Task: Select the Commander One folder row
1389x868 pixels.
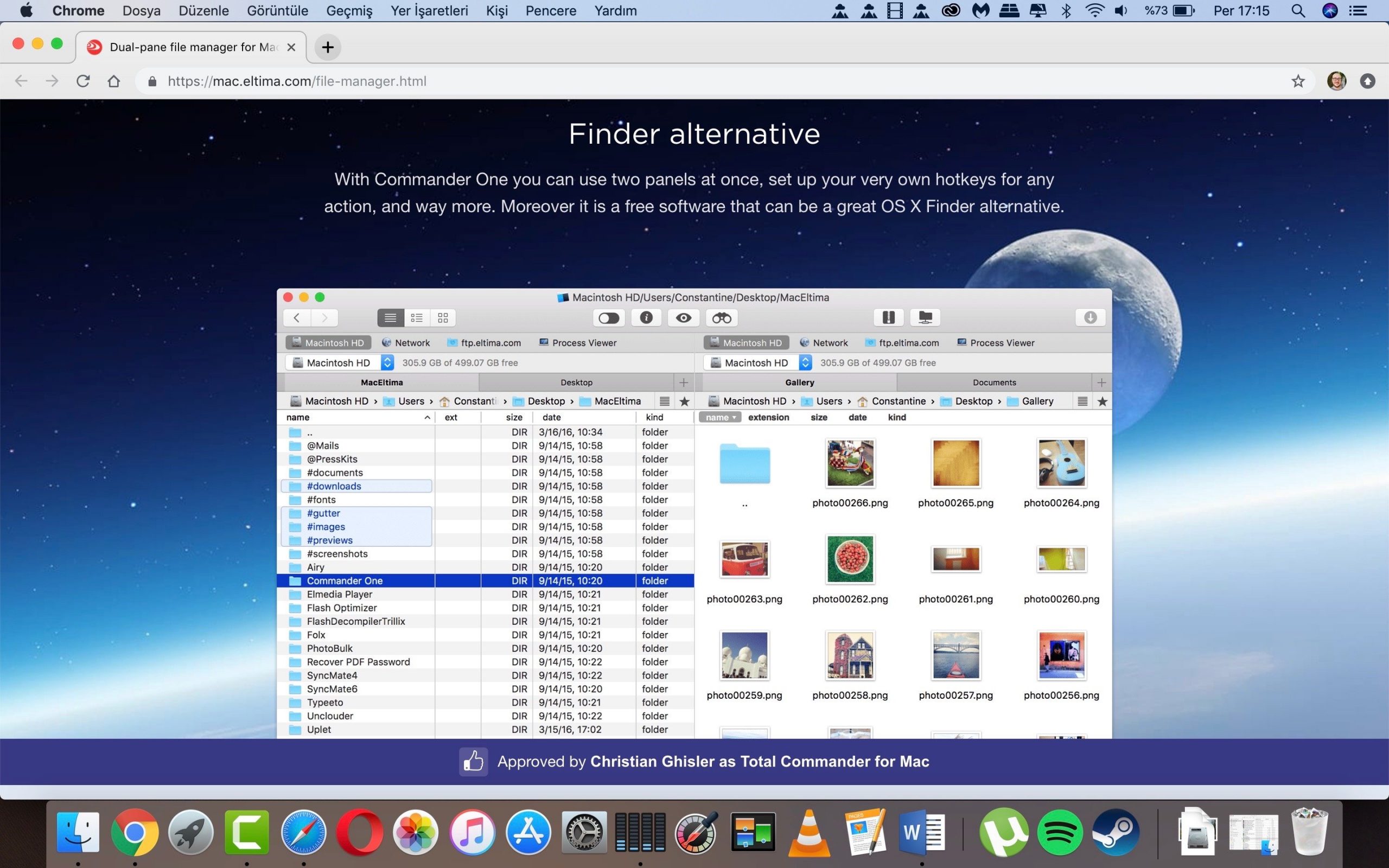Action: tap(345, 580)
